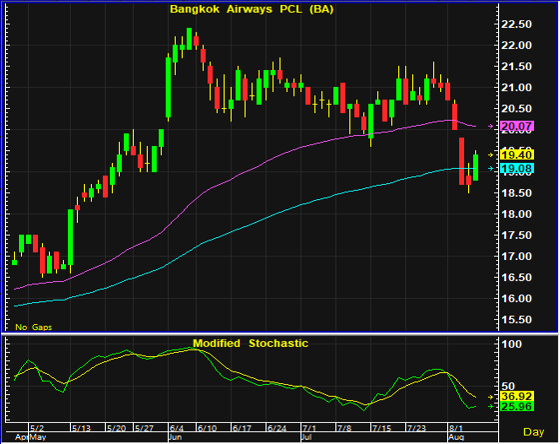Screen dimensions: 560x444
Task: Click the yellow 36.92 stochastic value label
Action: click(517, 396)
